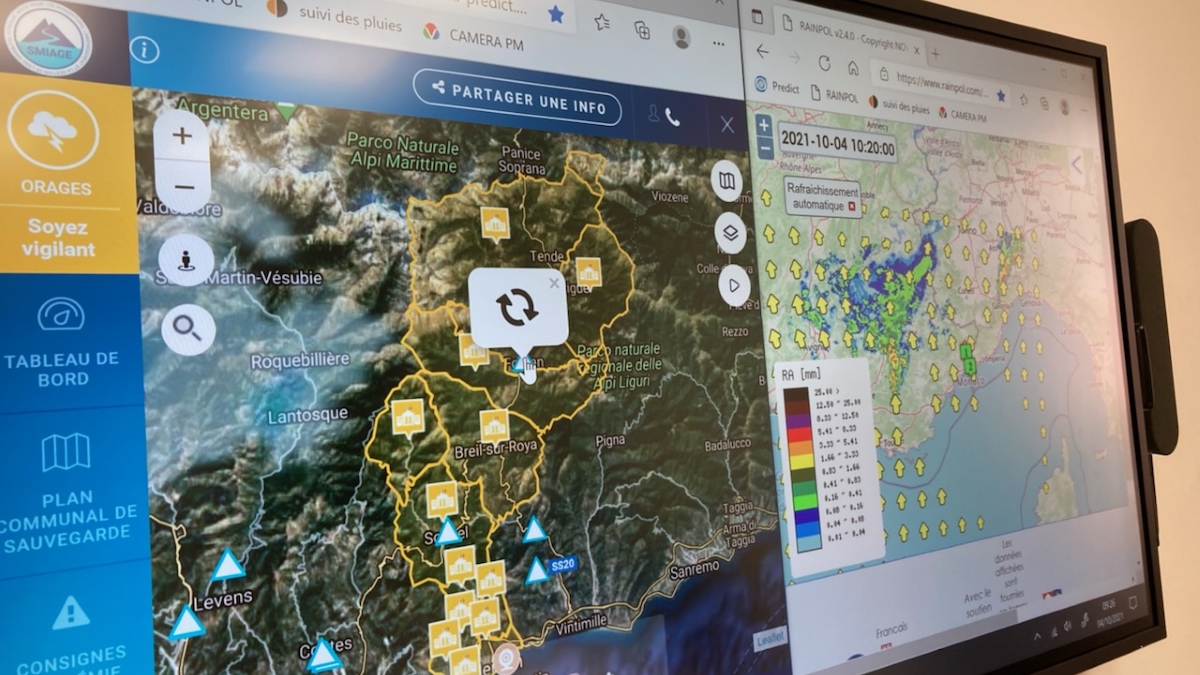Image resolution: width=1200 pixels, height=675 pixels.
Task: Open the info icon beside the logo
Action: (144, 49)
